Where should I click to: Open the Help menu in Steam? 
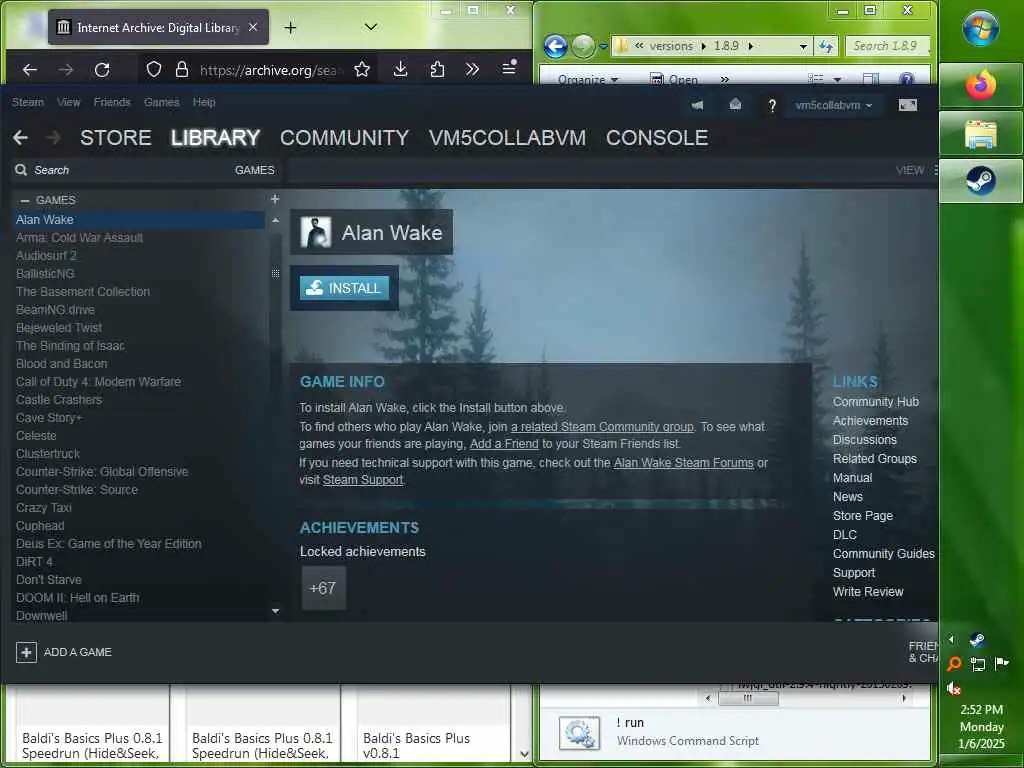[204, 102]
